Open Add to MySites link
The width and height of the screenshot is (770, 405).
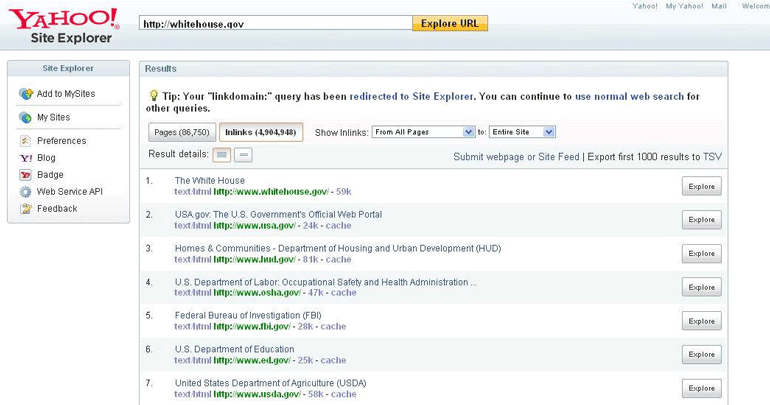tap(66, 94)
